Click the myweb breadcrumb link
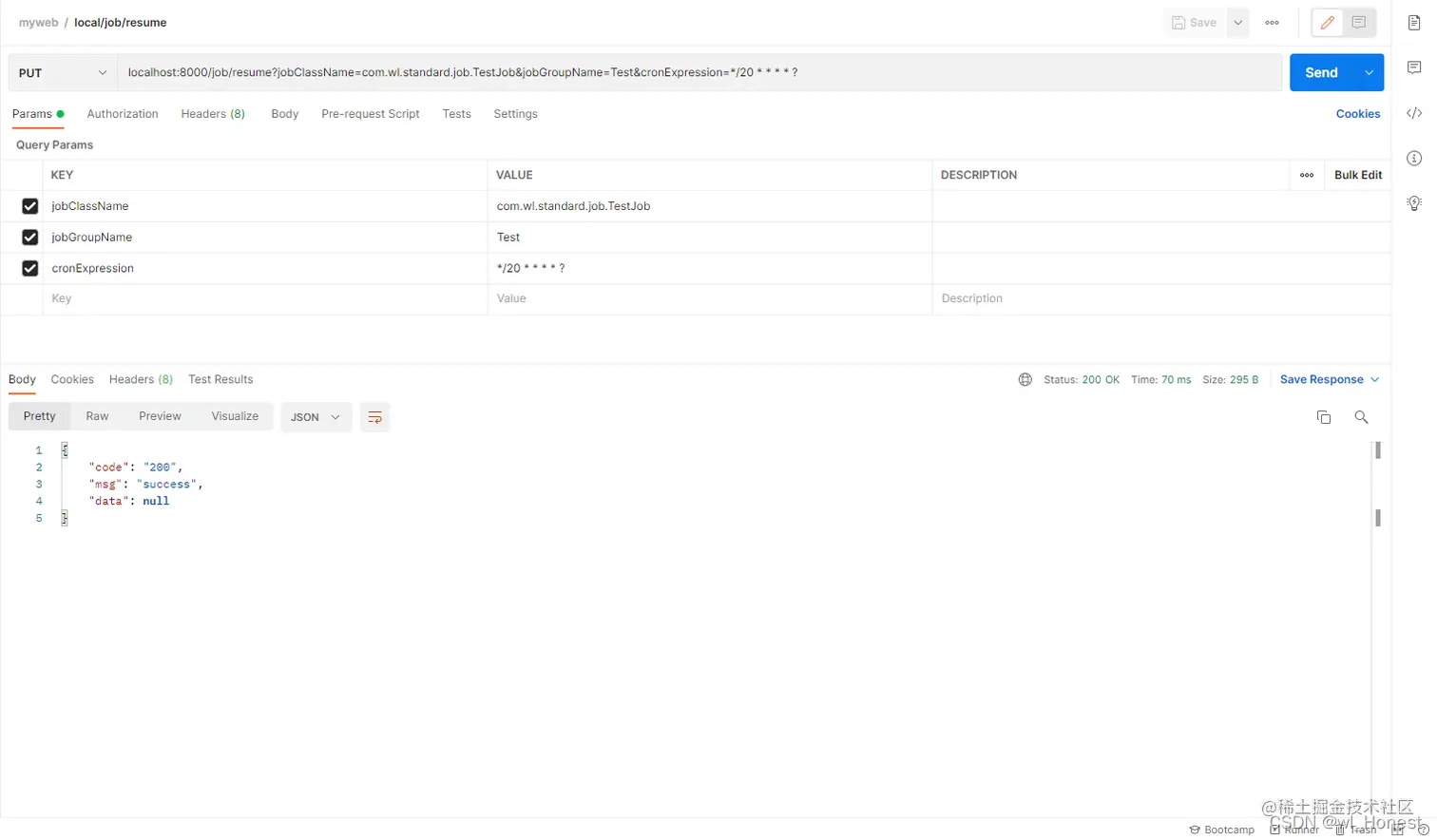This screenshot has width=1437, height=840. point(38,23)
